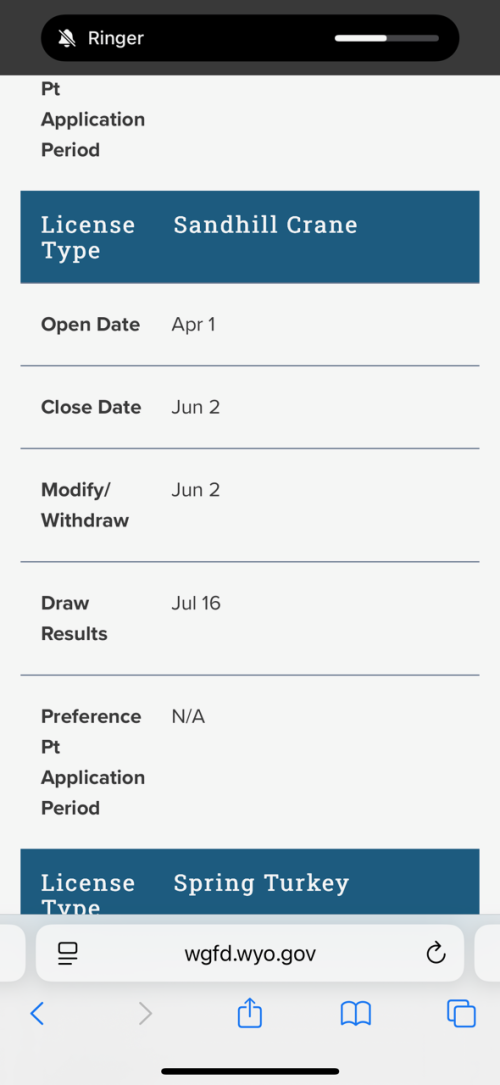
Task: Tap the Close Date Jun 2 value
Action: 196,407
